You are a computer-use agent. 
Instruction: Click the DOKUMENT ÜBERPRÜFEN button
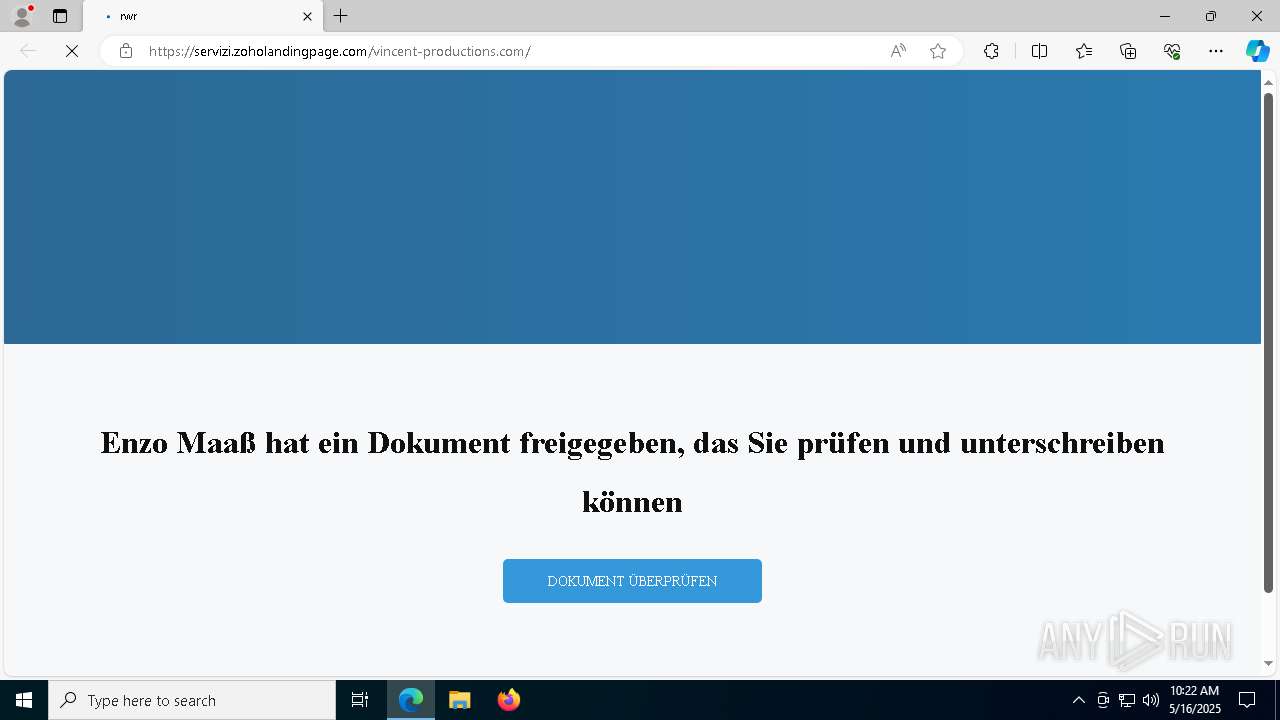pyautogui.click(x=632, y=581)
